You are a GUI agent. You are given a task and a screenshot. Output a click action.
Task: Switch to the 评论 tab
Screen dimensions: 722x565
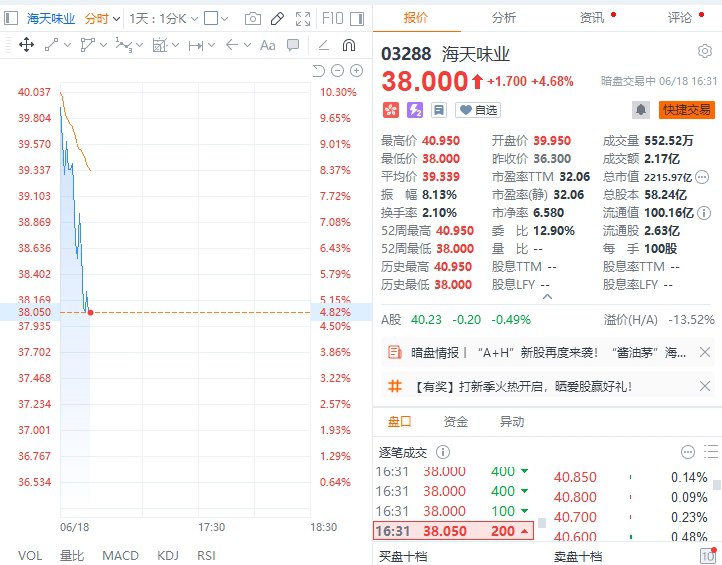coord(680,18)
